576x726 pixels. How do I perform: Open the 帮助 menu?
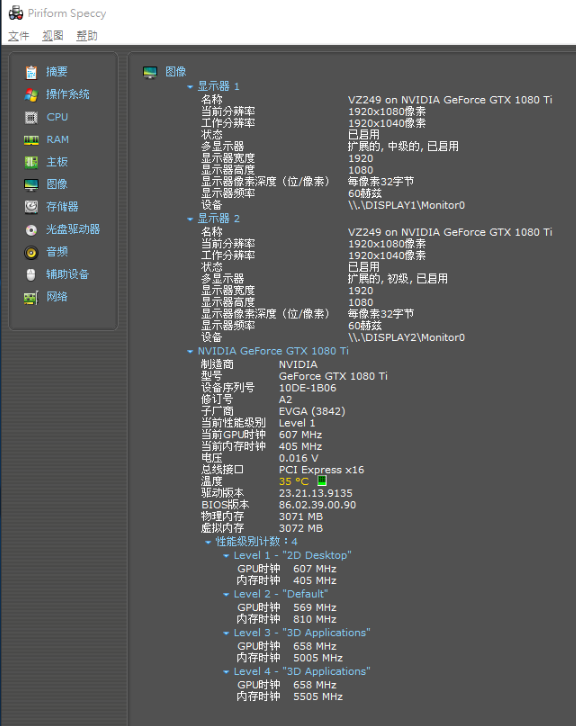[x=87, y=36]
